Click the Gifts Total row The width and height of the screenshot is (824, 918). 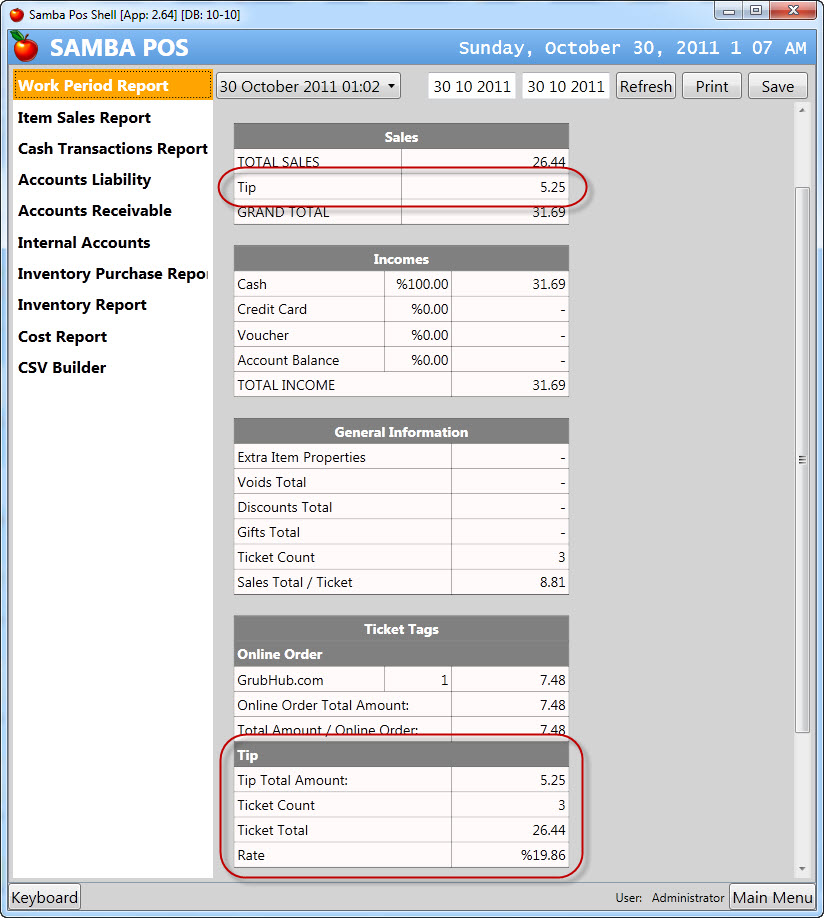point(401,532)
